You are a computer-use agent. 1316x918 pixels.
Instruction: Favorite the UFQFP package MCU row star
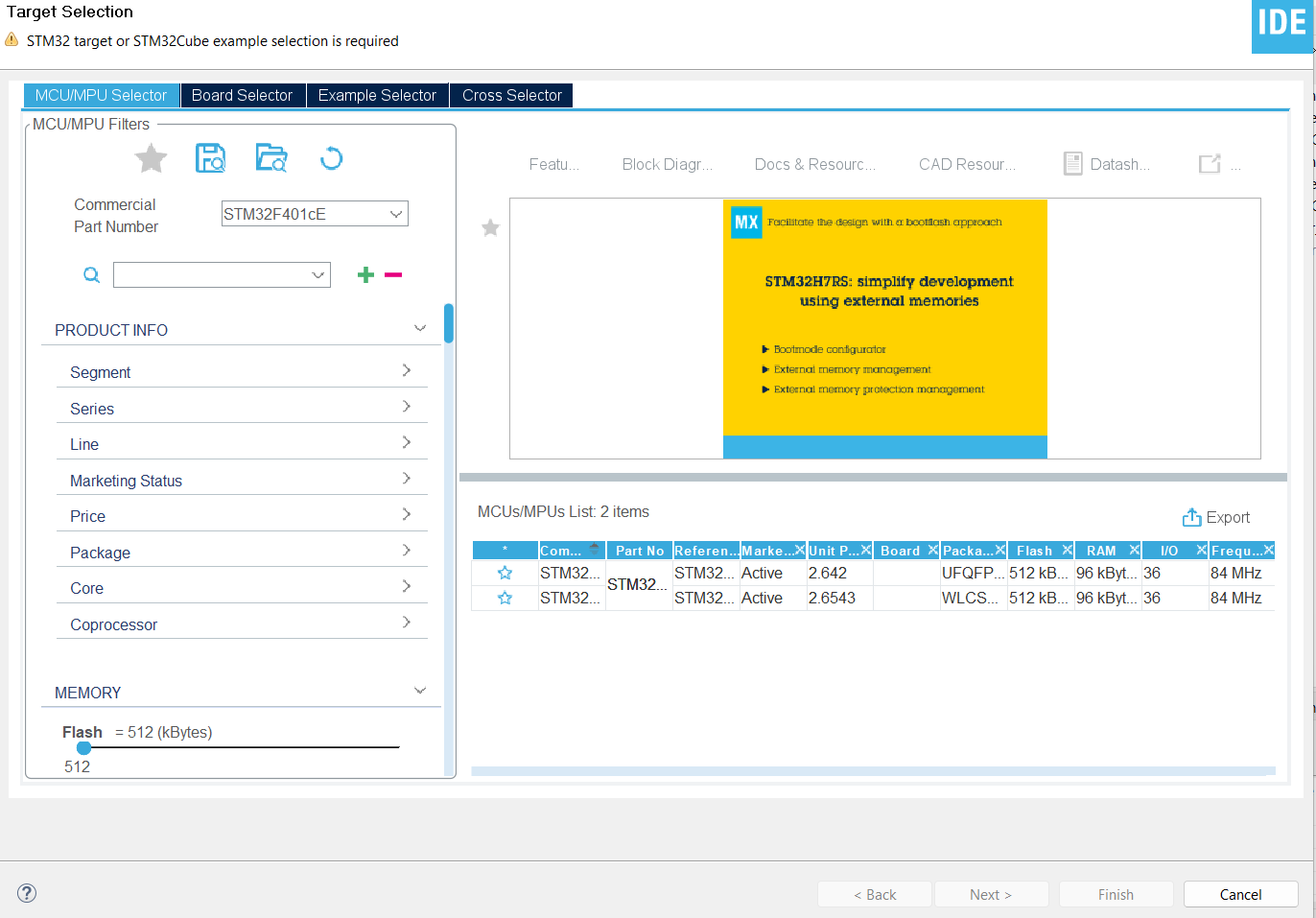[x=505, y=573]
